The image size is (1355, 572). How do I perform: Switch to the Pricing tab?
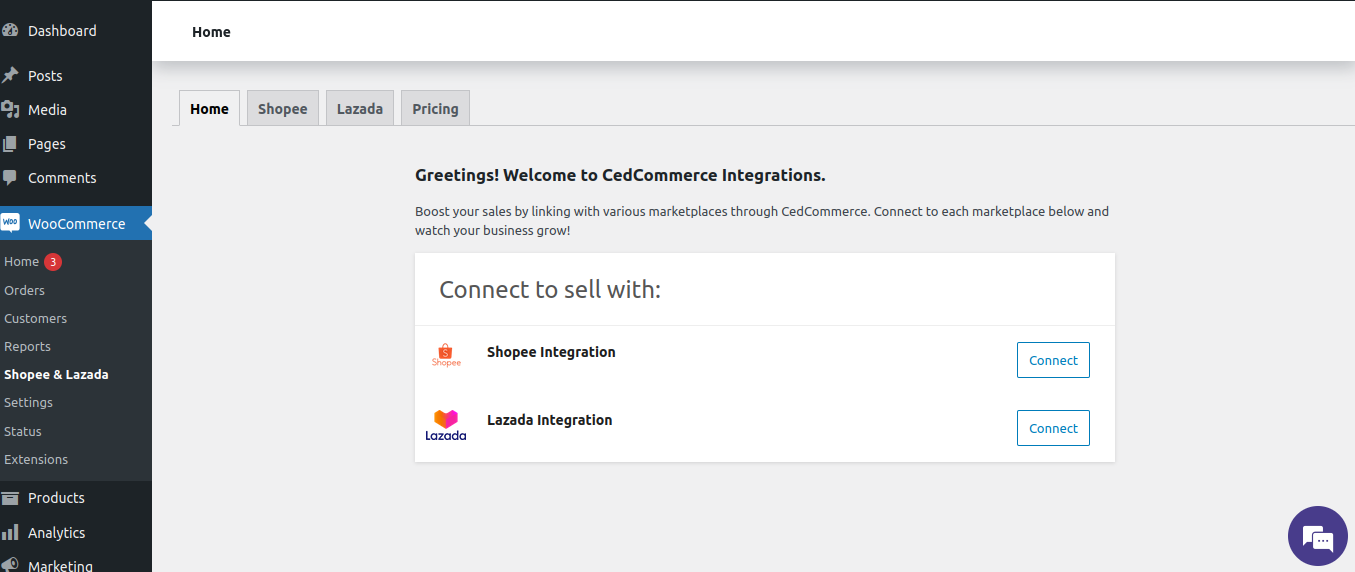[435, 108]
